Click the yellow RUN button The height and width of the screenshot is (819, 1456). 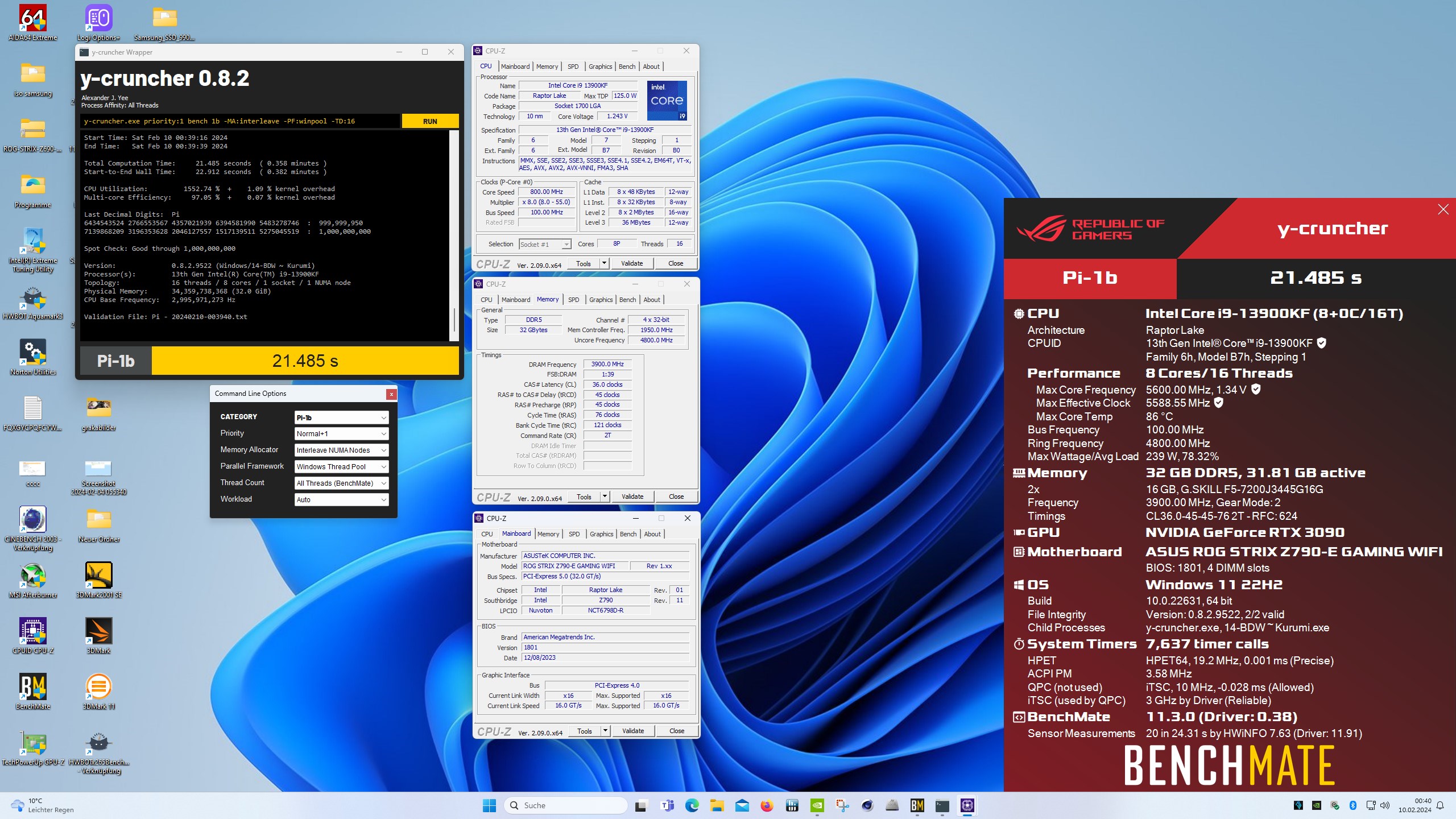coord(430,121)
